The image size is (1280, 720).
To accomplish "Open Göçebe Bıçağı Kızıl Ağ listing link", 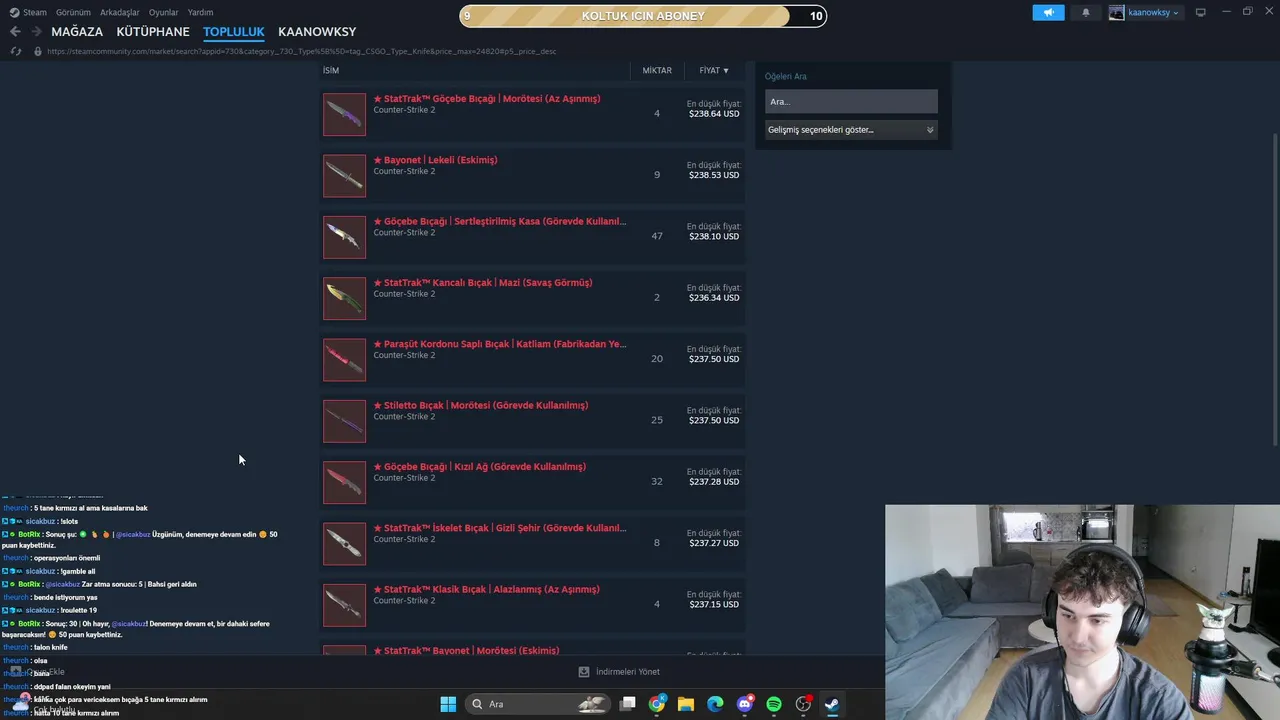I will tap(480, 466).
